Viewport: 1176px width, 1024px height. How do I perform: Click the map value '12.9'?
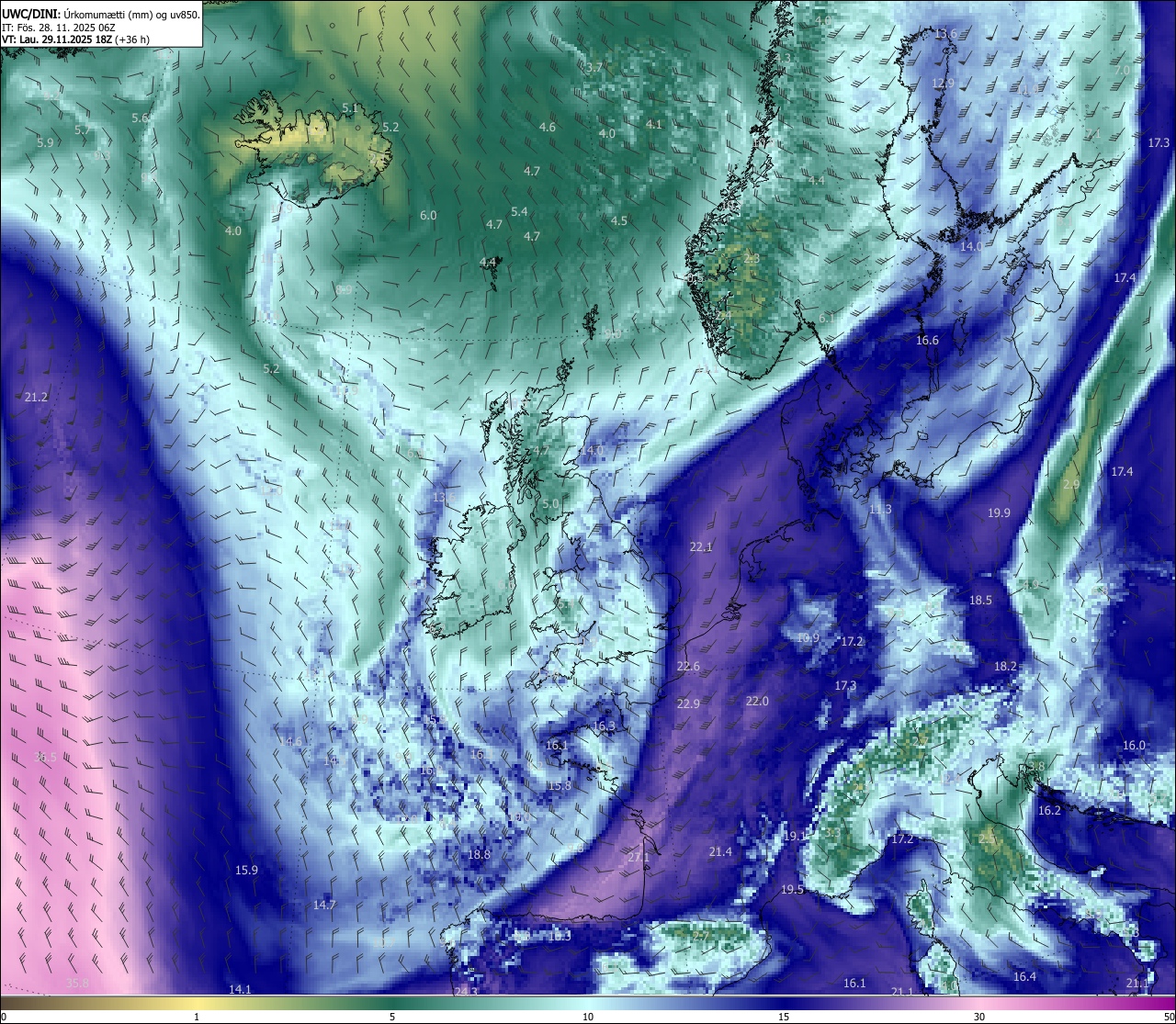(943, 83)
